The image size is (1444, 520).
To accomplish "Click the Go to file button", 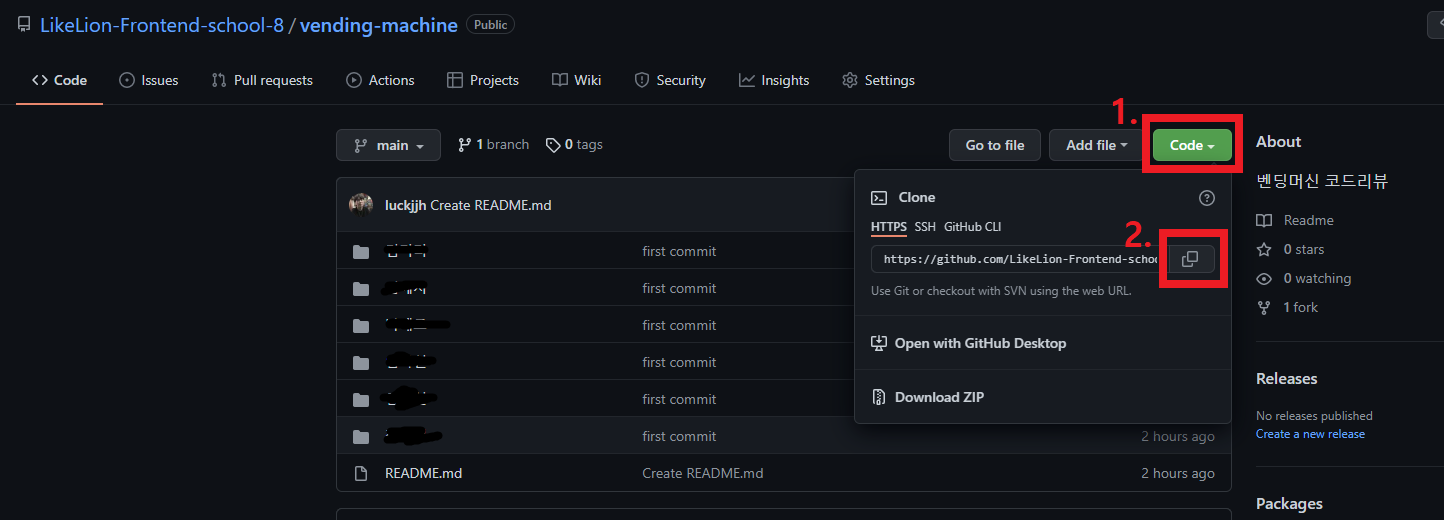I will [x=995, y=145].
